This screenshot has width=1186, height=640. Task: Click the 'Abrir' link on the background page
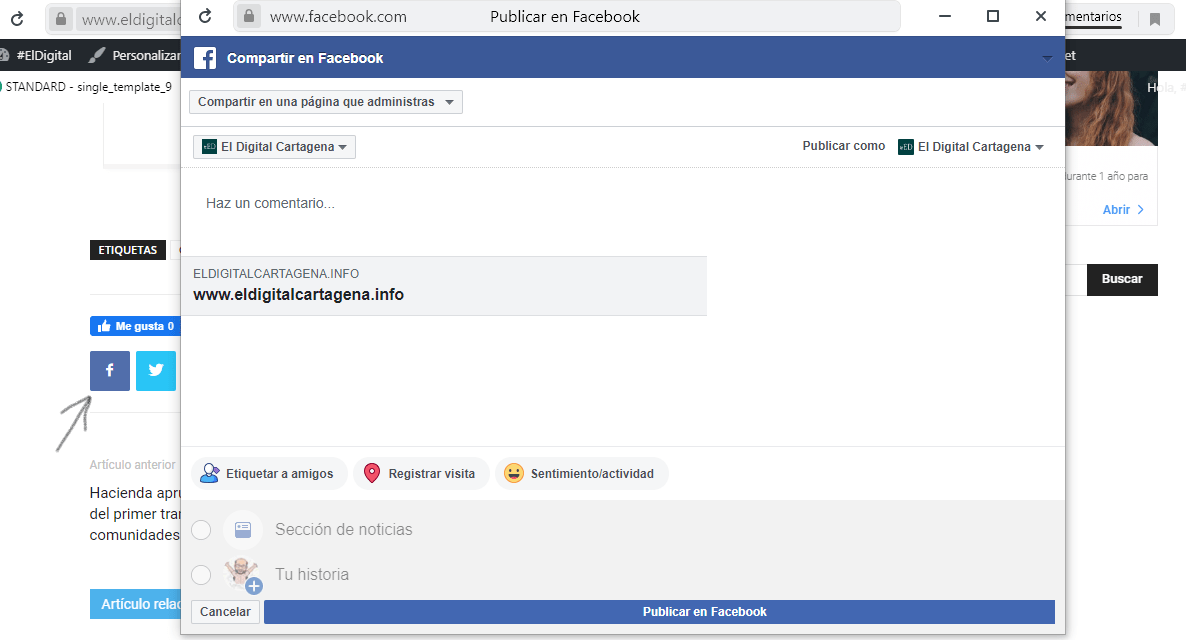click(x=1122, y=210)
